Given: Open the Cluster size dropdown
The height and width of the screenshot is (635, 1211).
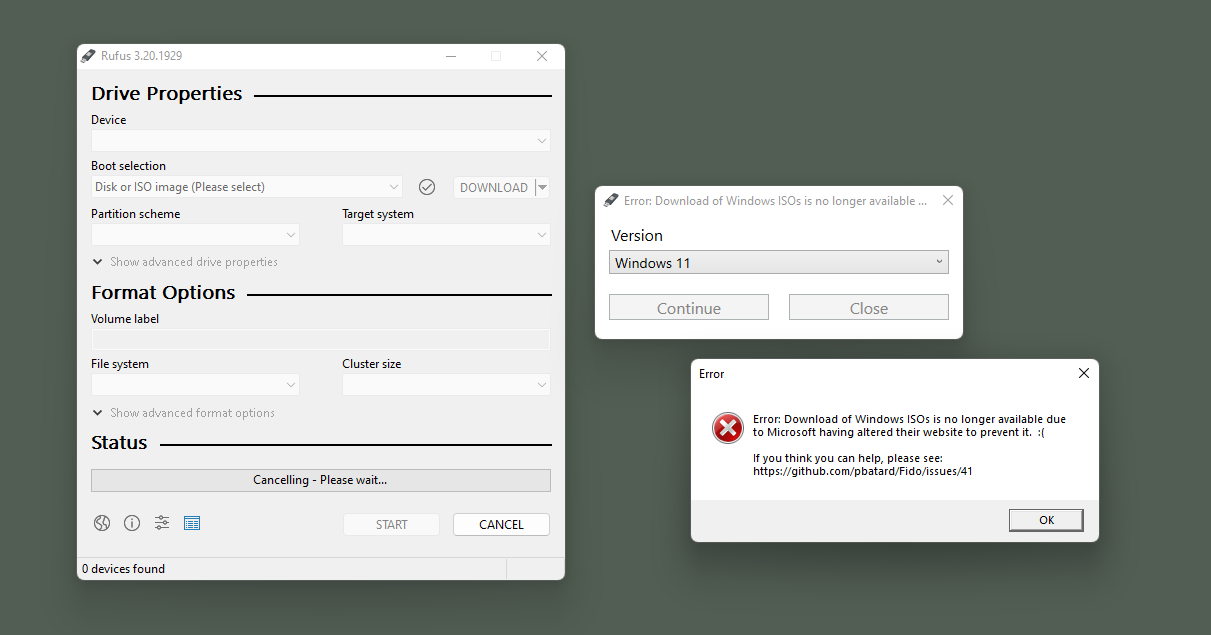Looking at the screenshot, I should pyautogui.click(x=446, y=385).
